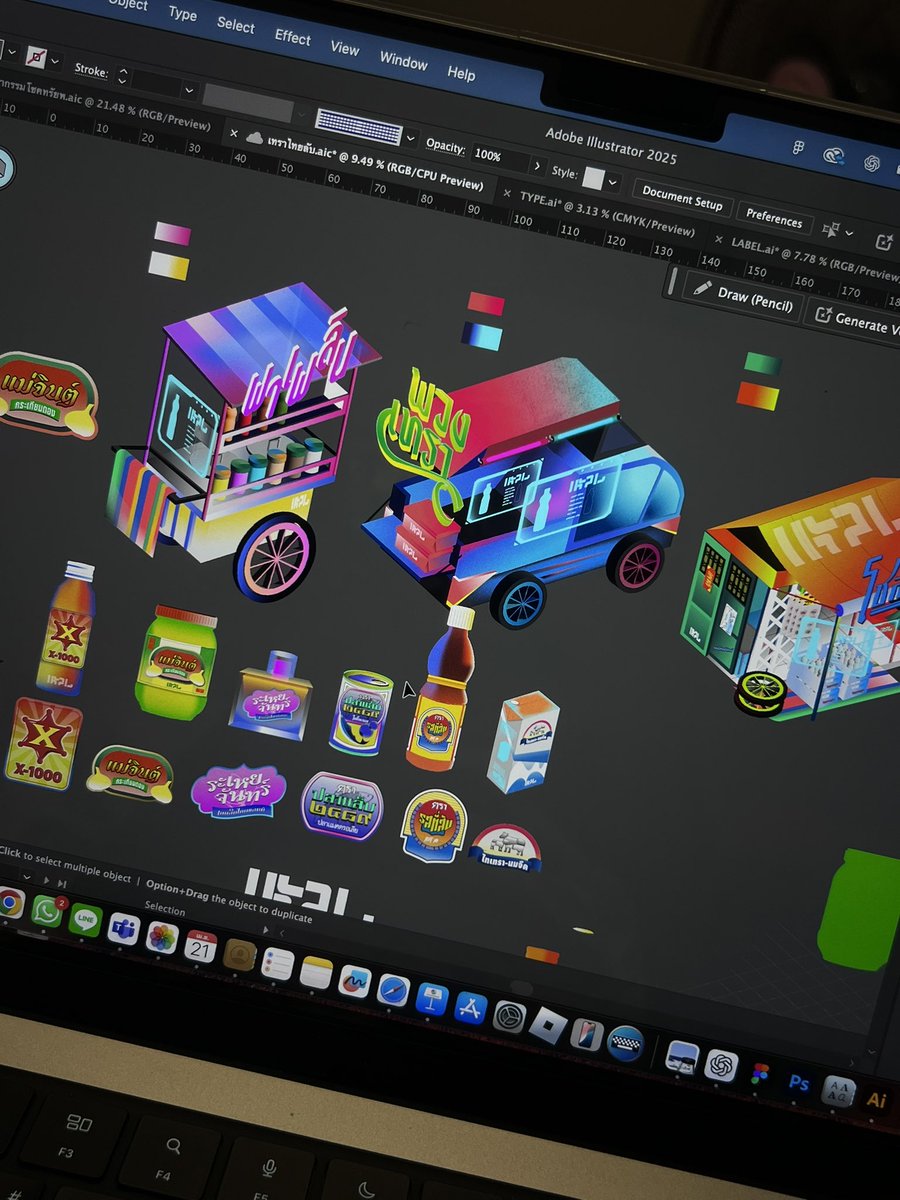Select the white-to-yellow gradient swatch rectangle
The image size is (900, 1200).
point(168,266)
